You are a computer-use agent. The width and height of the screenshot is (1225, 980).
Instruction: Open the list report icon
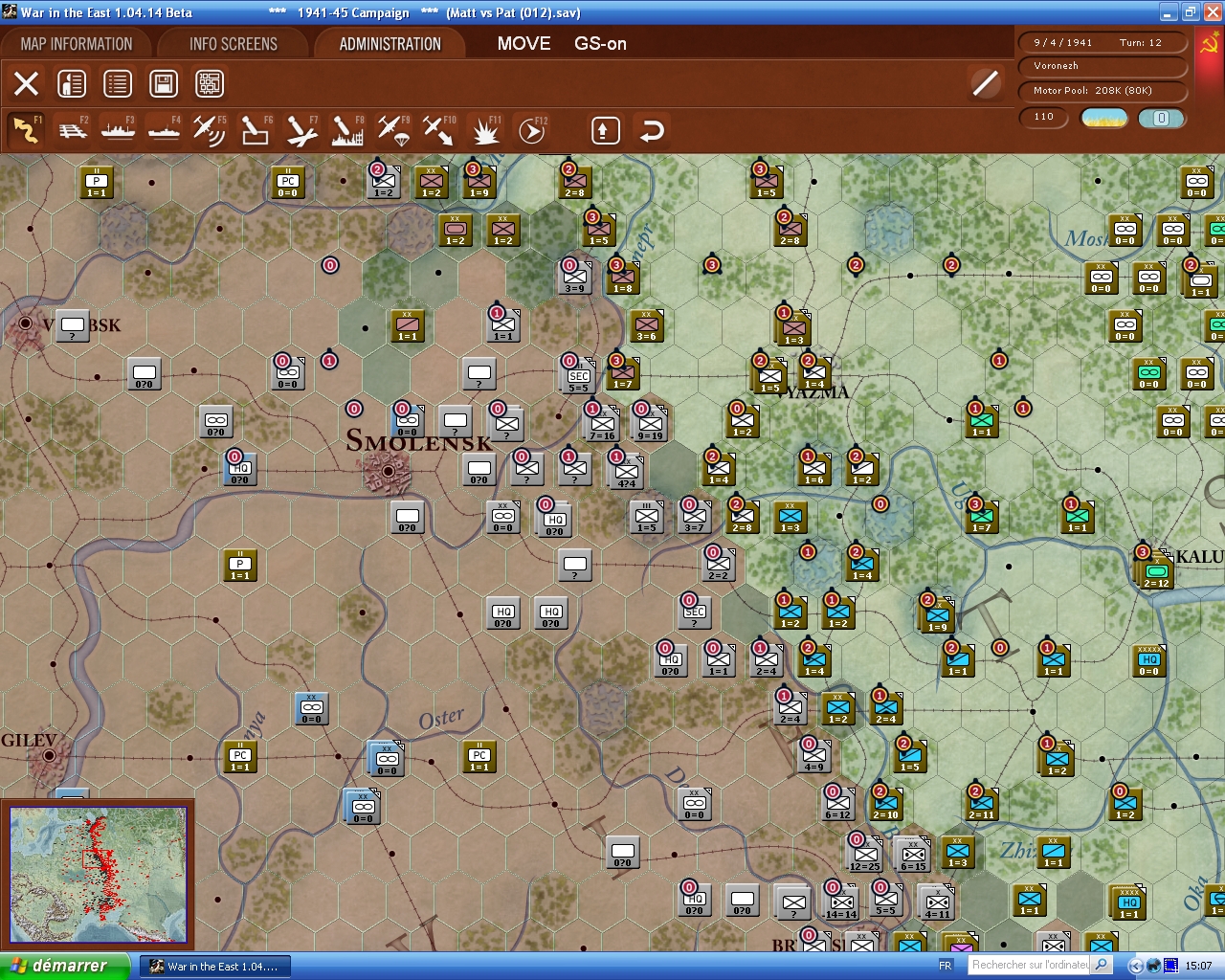click(x=118, y=84)
